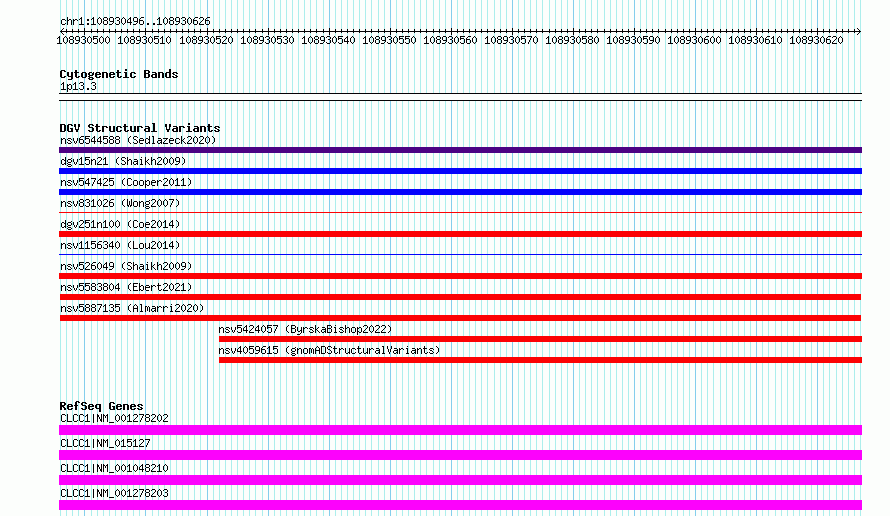Click the DGV Structural Variants track title
890x516 pixels.
[x=140, y=128]
